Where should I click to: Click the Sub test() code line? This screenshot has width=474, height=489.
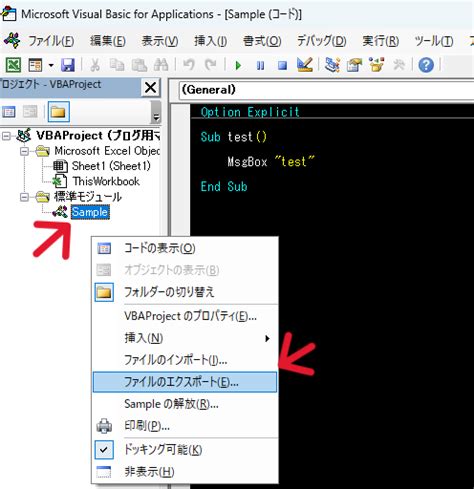234,137
